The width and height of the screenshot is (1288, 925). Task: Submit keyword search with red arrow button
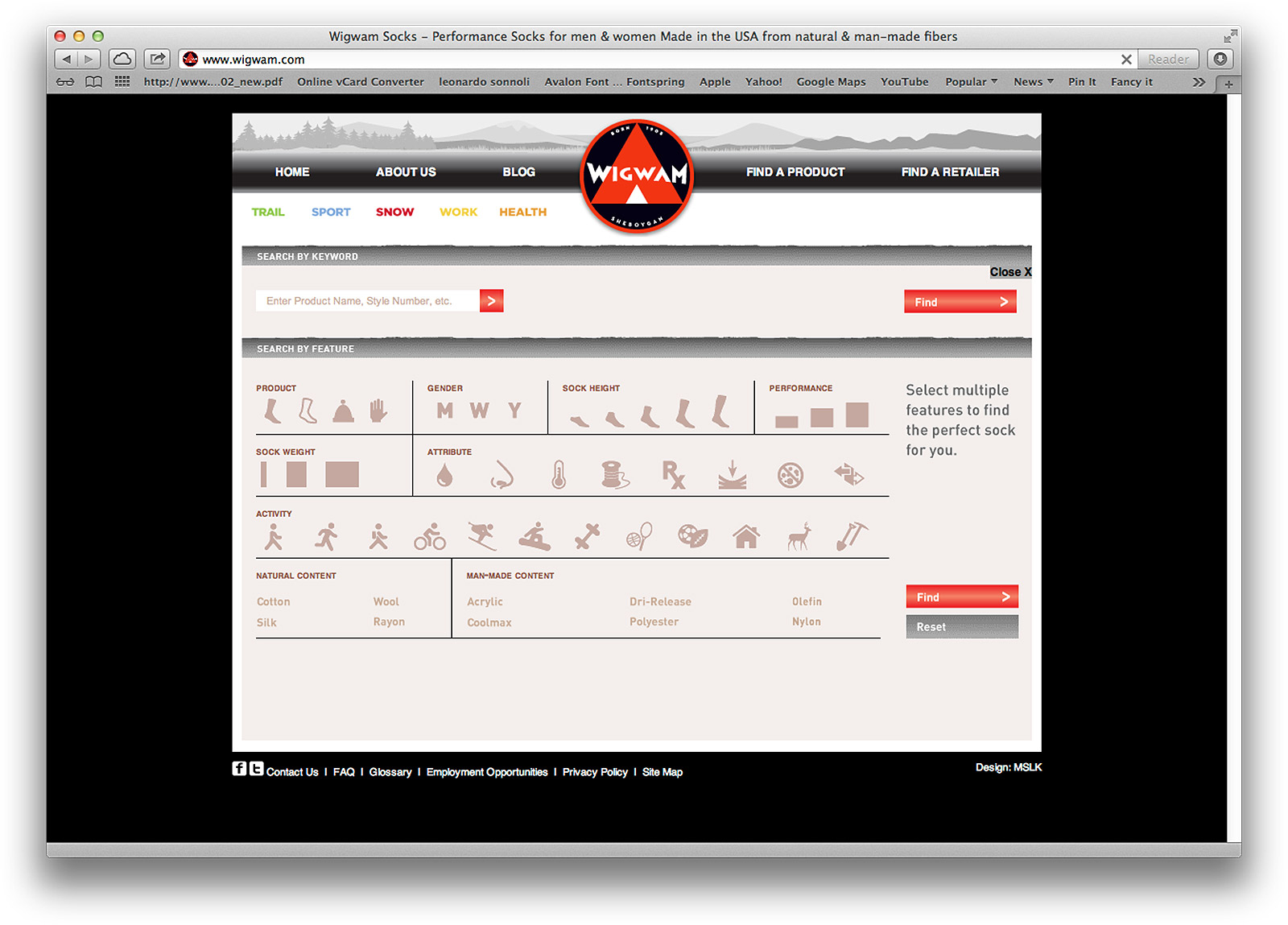[x=491, y=301]
